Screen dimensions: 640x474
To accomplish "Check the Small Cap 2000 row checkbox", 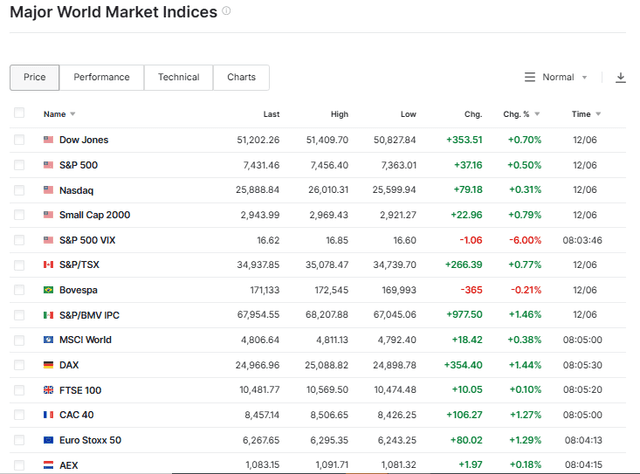I will tap(19, 215).
